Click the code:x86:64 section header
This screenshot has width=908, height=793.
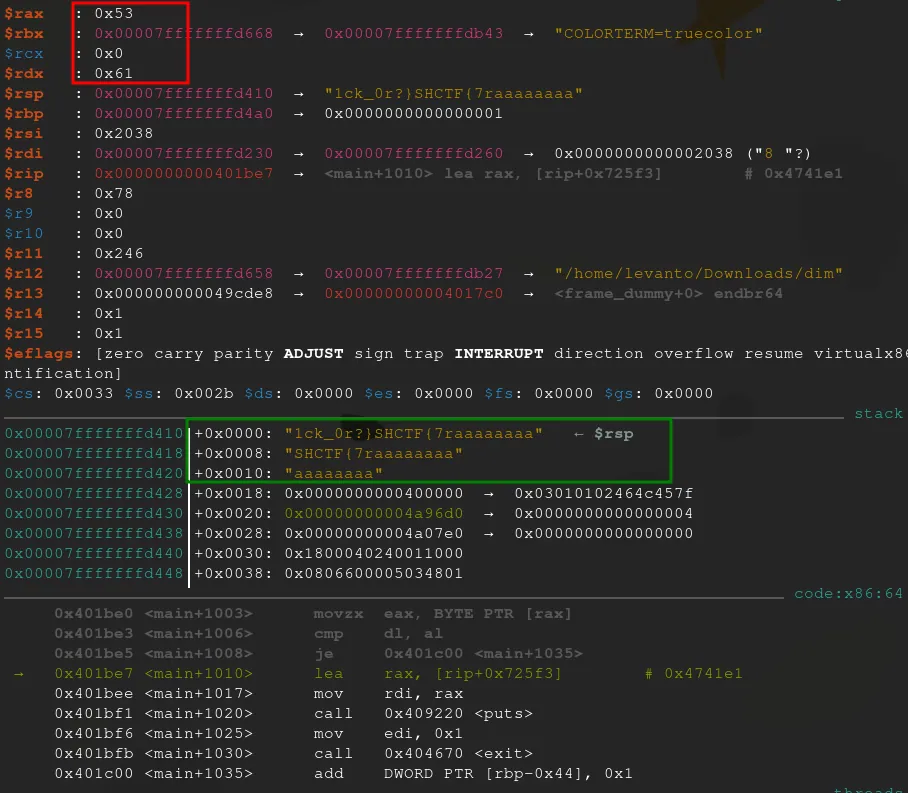pos(848,594)
